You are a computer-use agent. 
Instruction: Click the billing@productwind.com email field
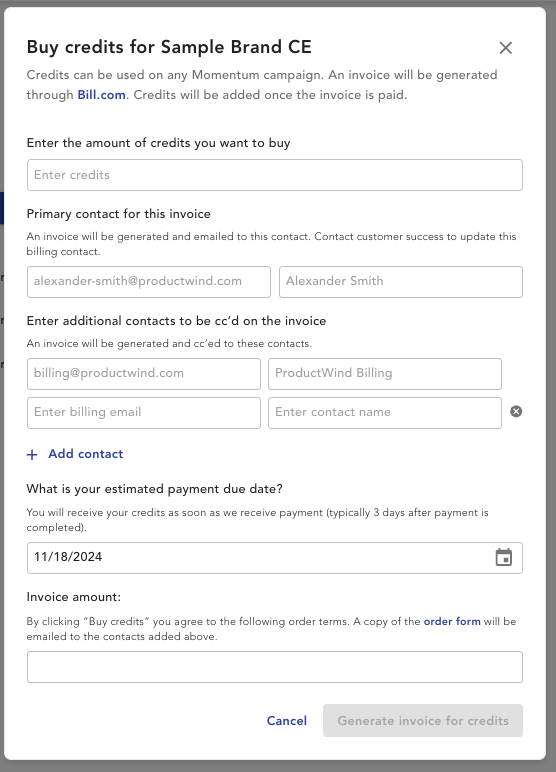(144, 374)
